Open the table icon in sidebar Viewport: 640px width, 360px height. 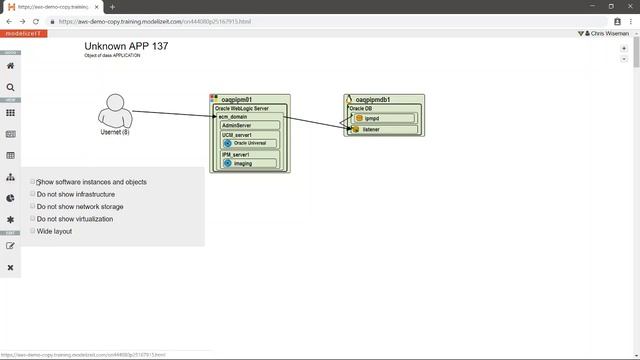point(10,156)
